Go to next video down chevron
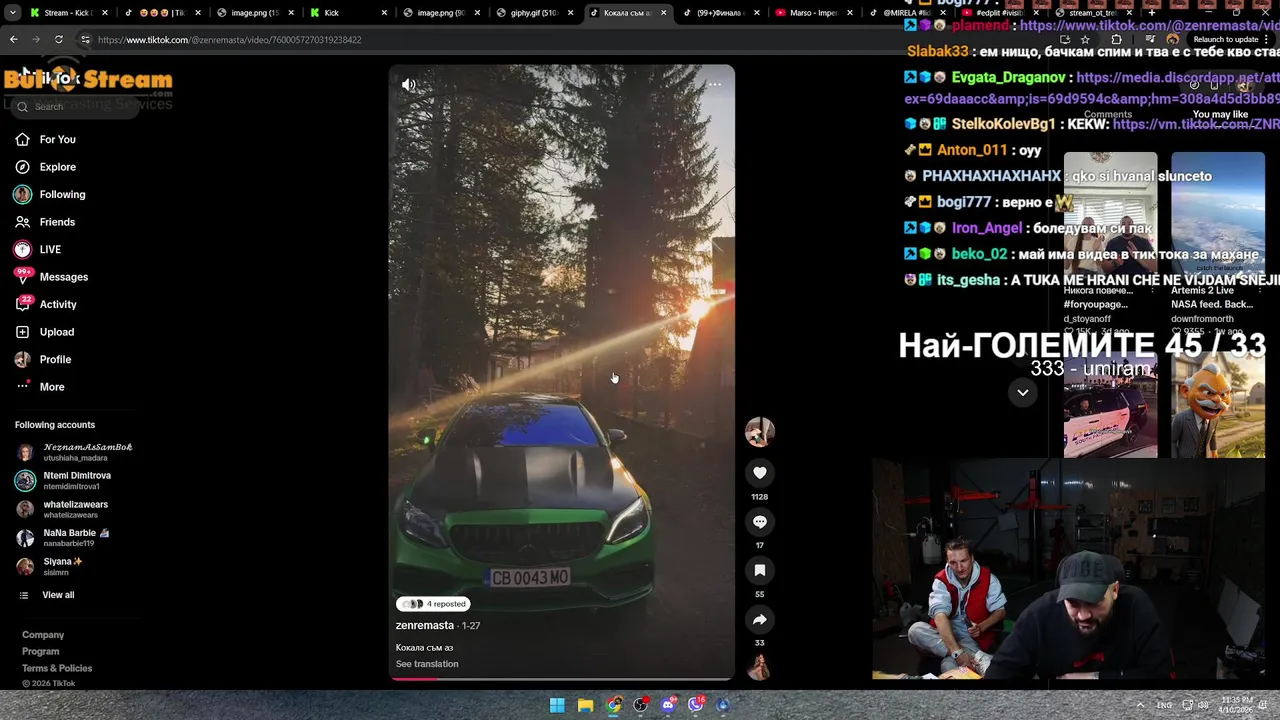The width and height of the screenshot is (1280, 720). point(1022,392)
